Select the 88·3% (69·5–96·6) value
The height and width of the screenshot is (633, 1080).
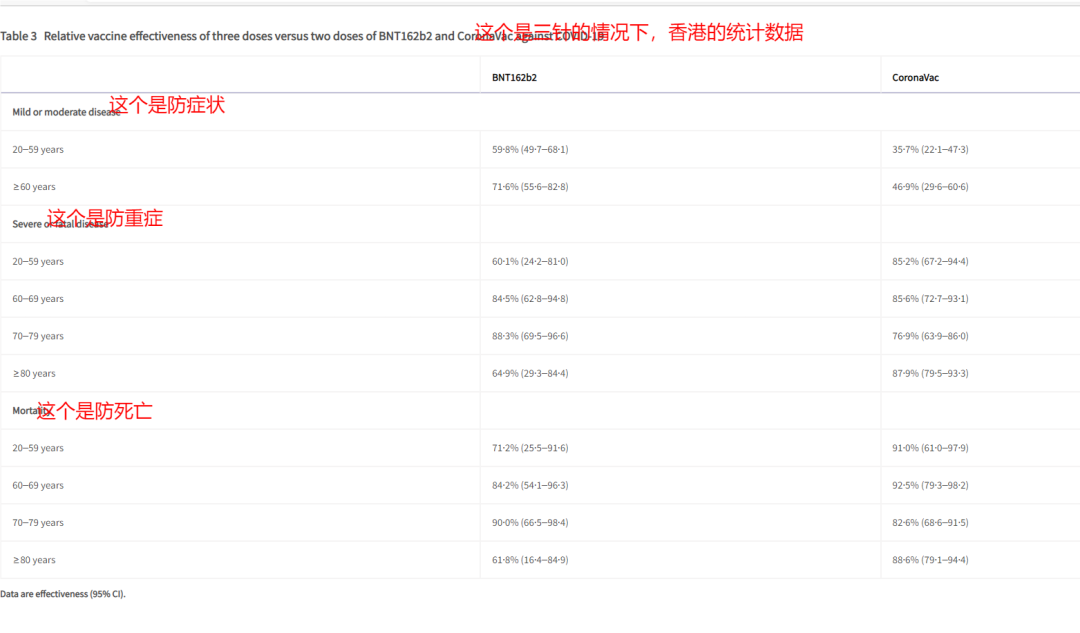click(x=530, y=336)
